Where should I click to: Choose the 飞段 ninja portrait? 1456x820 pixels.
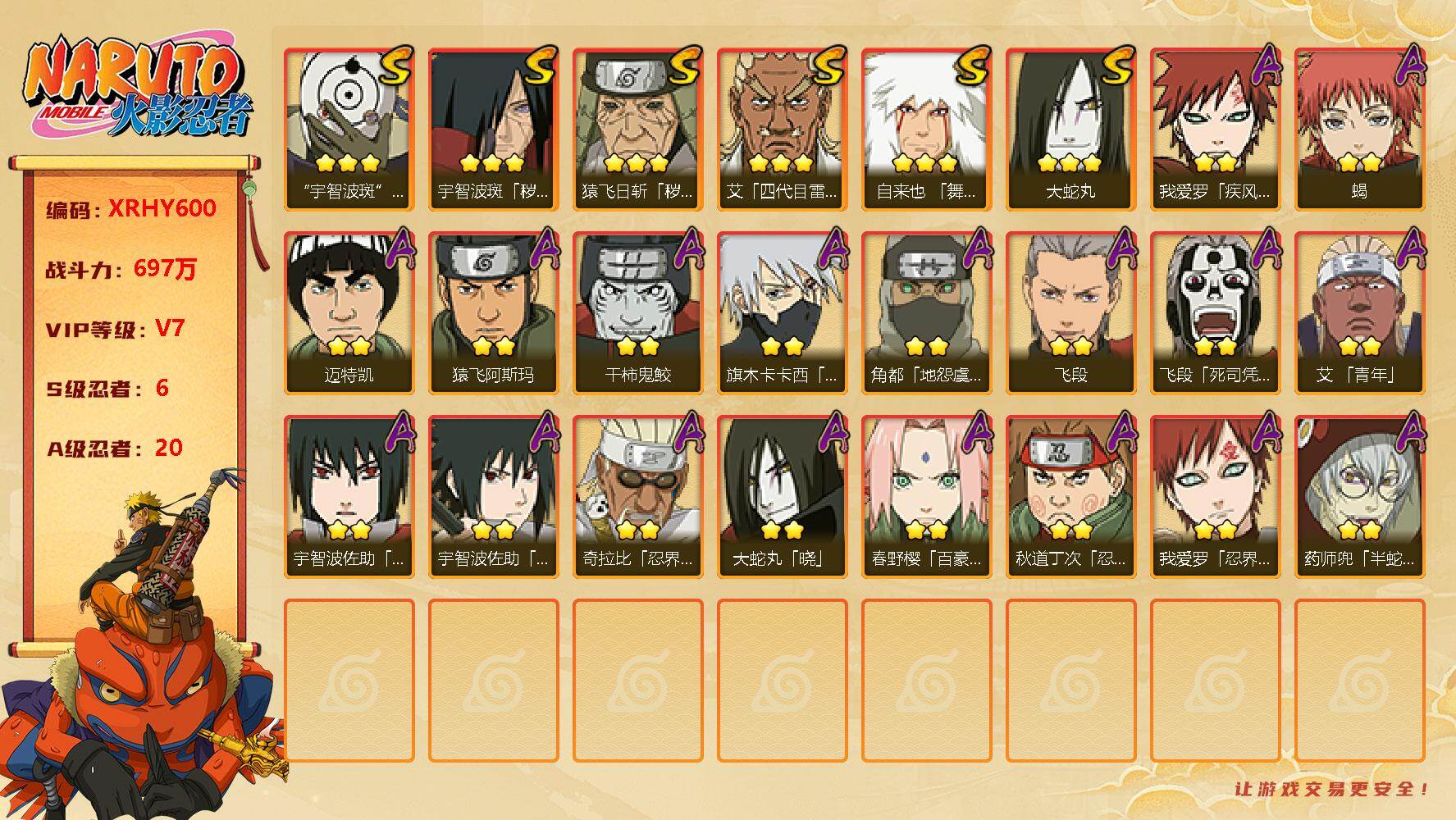coord(1070,313)
